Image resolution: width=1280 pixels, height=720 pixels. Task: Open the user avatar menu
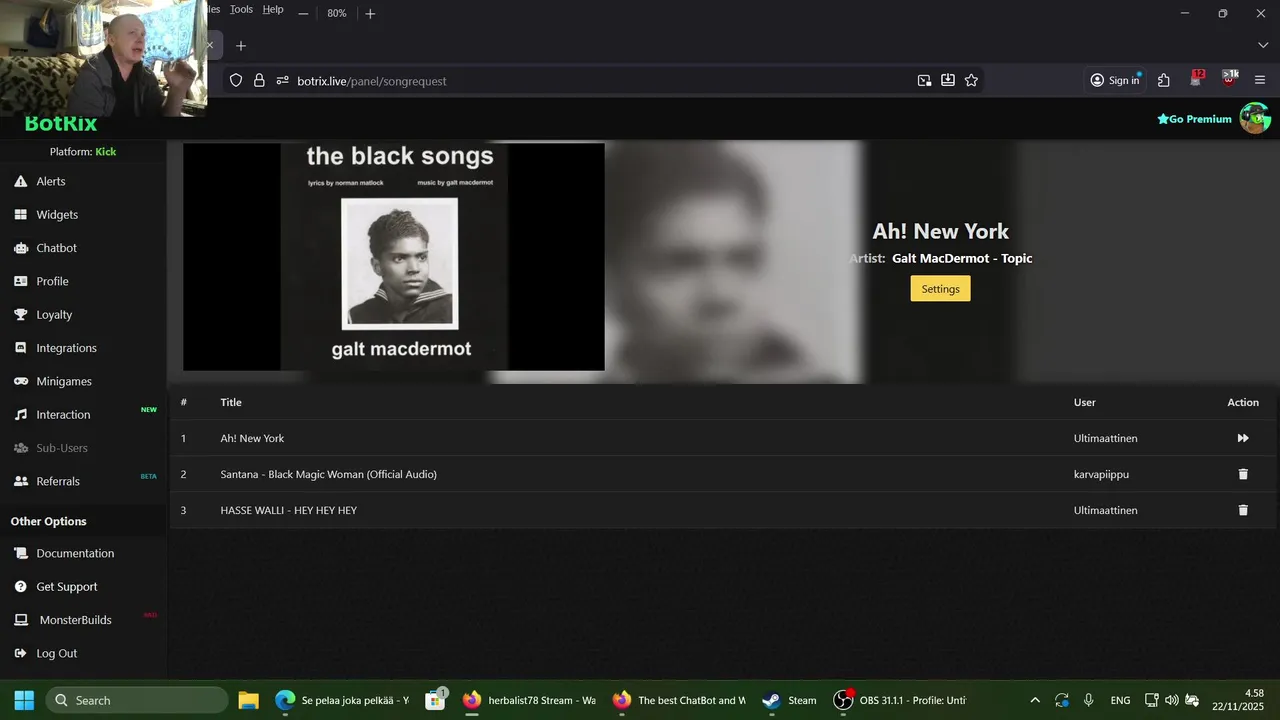click(1255, 118)
